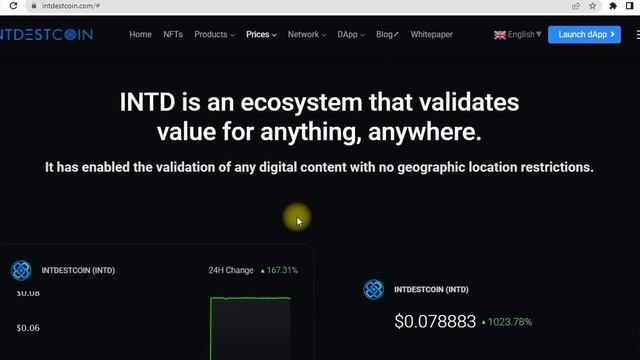
Task: Expand the Prices dropdown menu
Action: coord(261,35)
